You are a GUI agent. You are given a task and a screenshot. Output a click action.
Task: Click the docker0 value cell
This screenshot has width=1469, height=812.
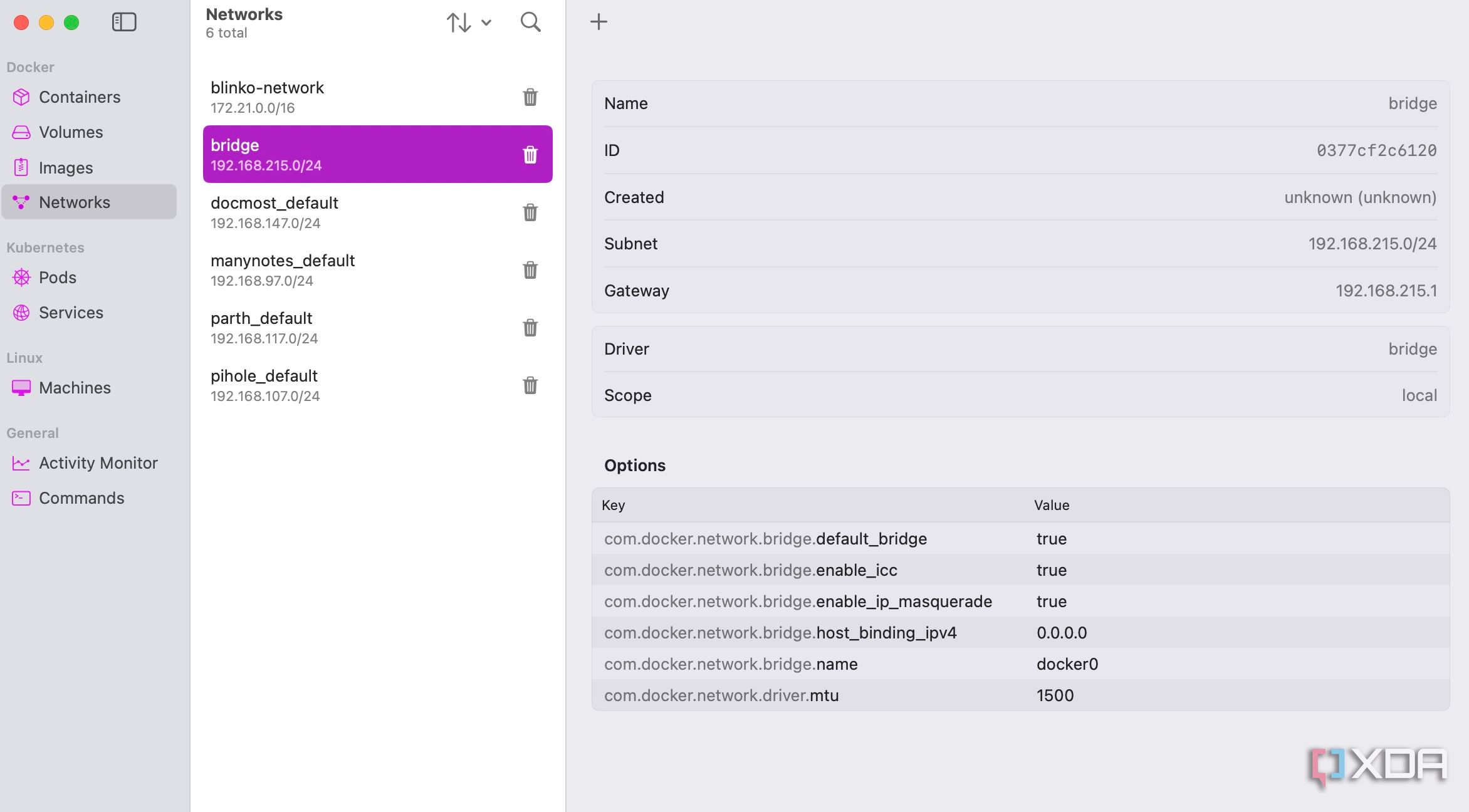pyautogui.click(x=1067, y=664)
